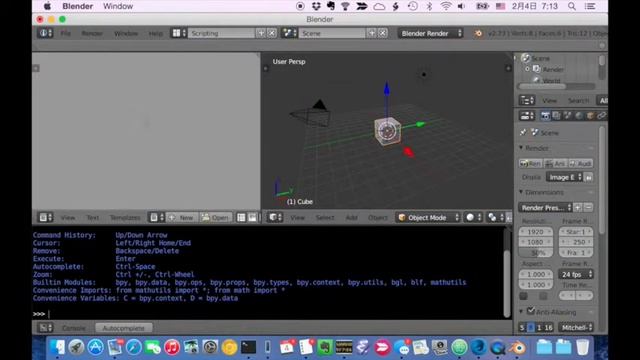Open the Text menu in text editor
Screen dimensions: 640x360
(93, 218)
